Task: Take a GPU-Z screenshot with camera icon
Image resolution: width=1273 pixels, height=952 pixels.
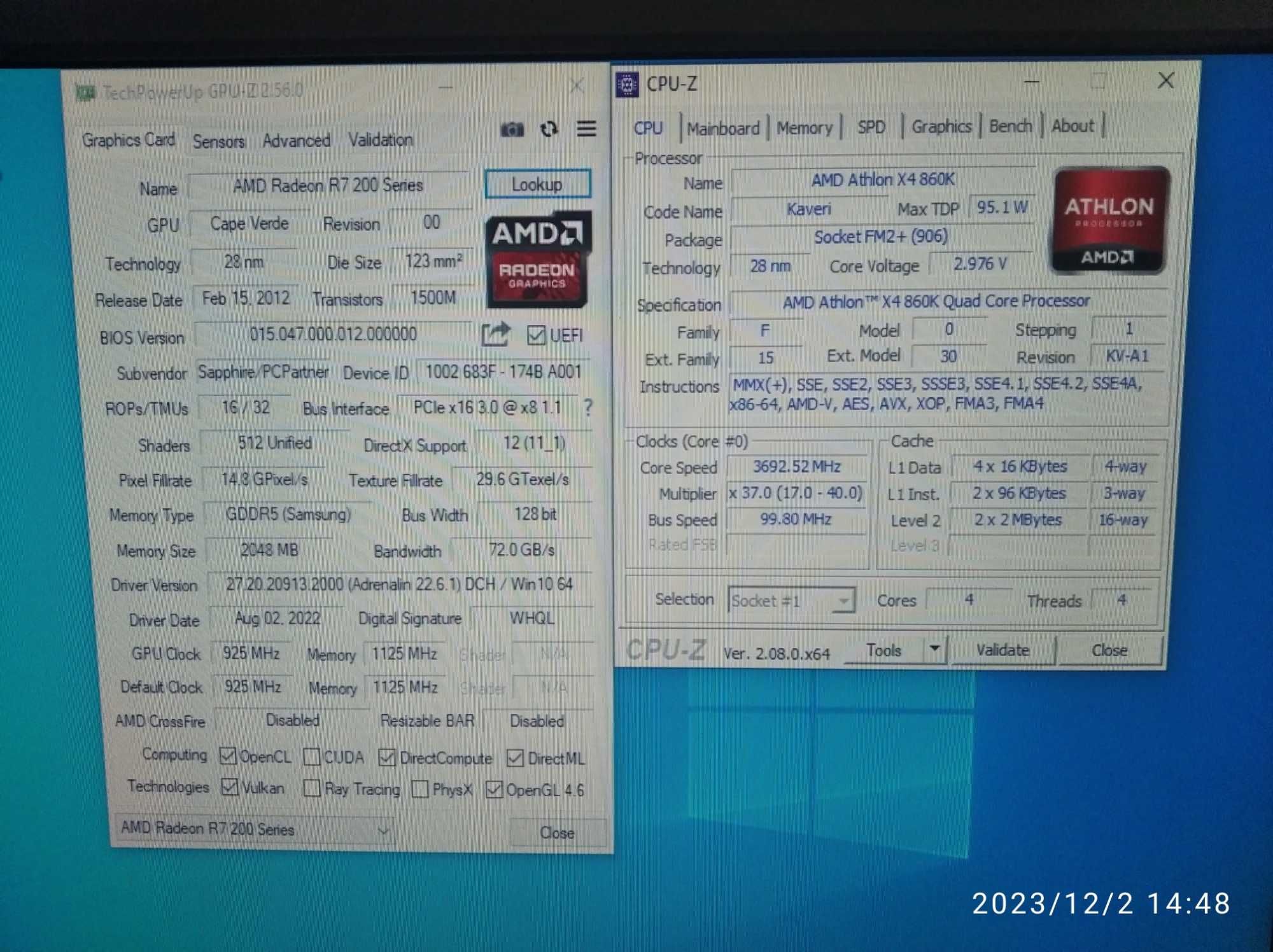Action: click(x=512, y=130)
